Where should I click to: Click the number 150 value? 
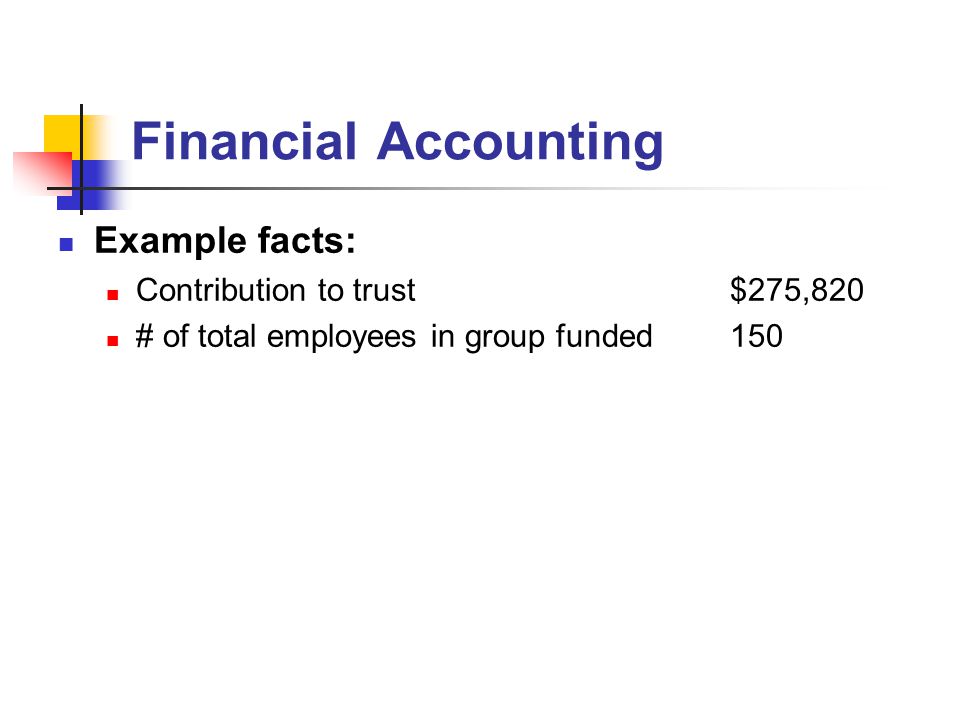click(757, 336)
